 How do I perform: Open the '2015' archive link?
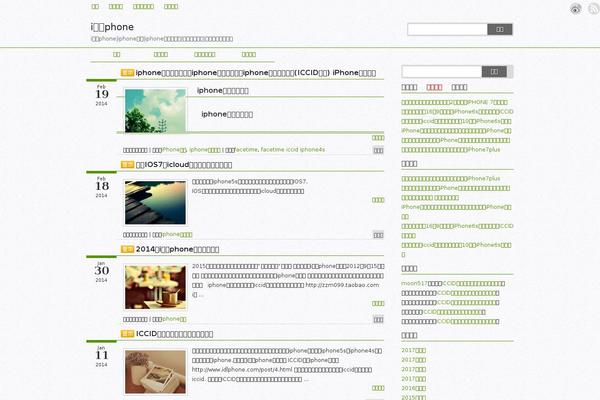pyautogui.click(x=414, y=397)
